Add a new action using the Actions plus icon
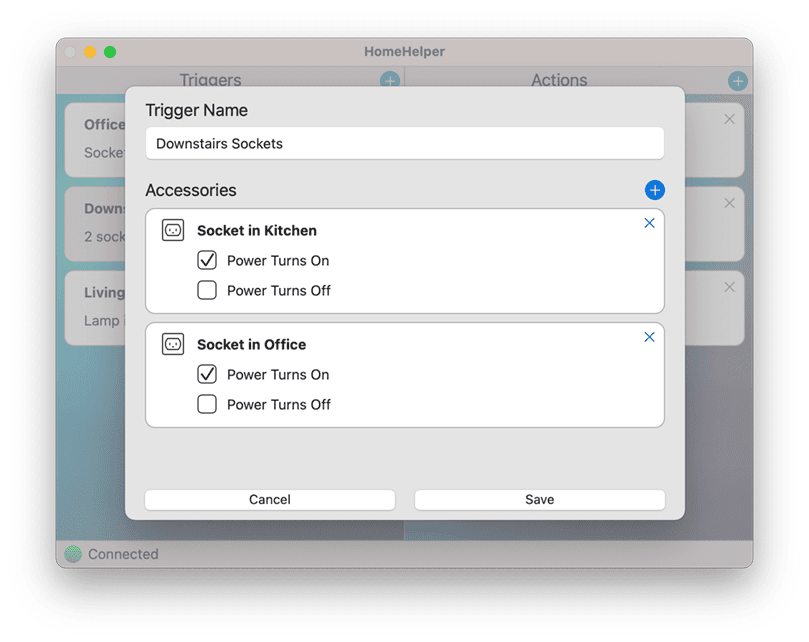This screenshot has height=642, width=809. (738, 81)
